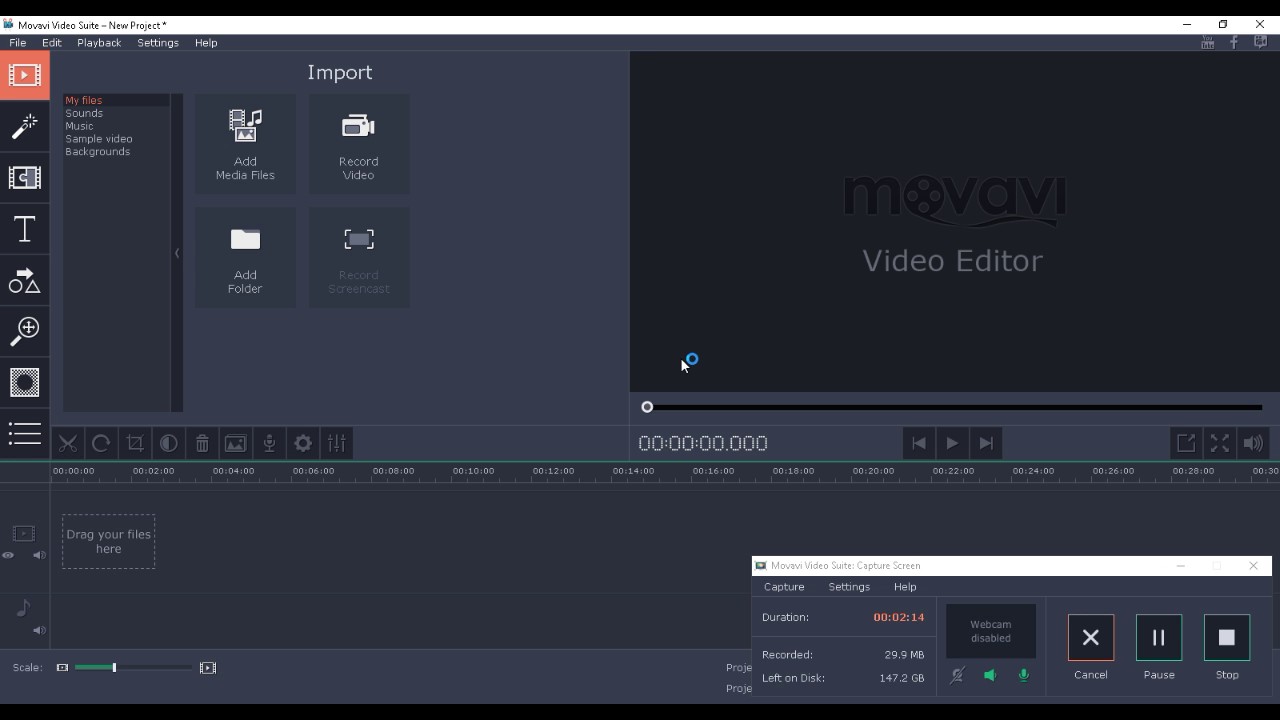Click the preview seek bar handle
The width and height of the screenshot is (1280, 720).
647,407
